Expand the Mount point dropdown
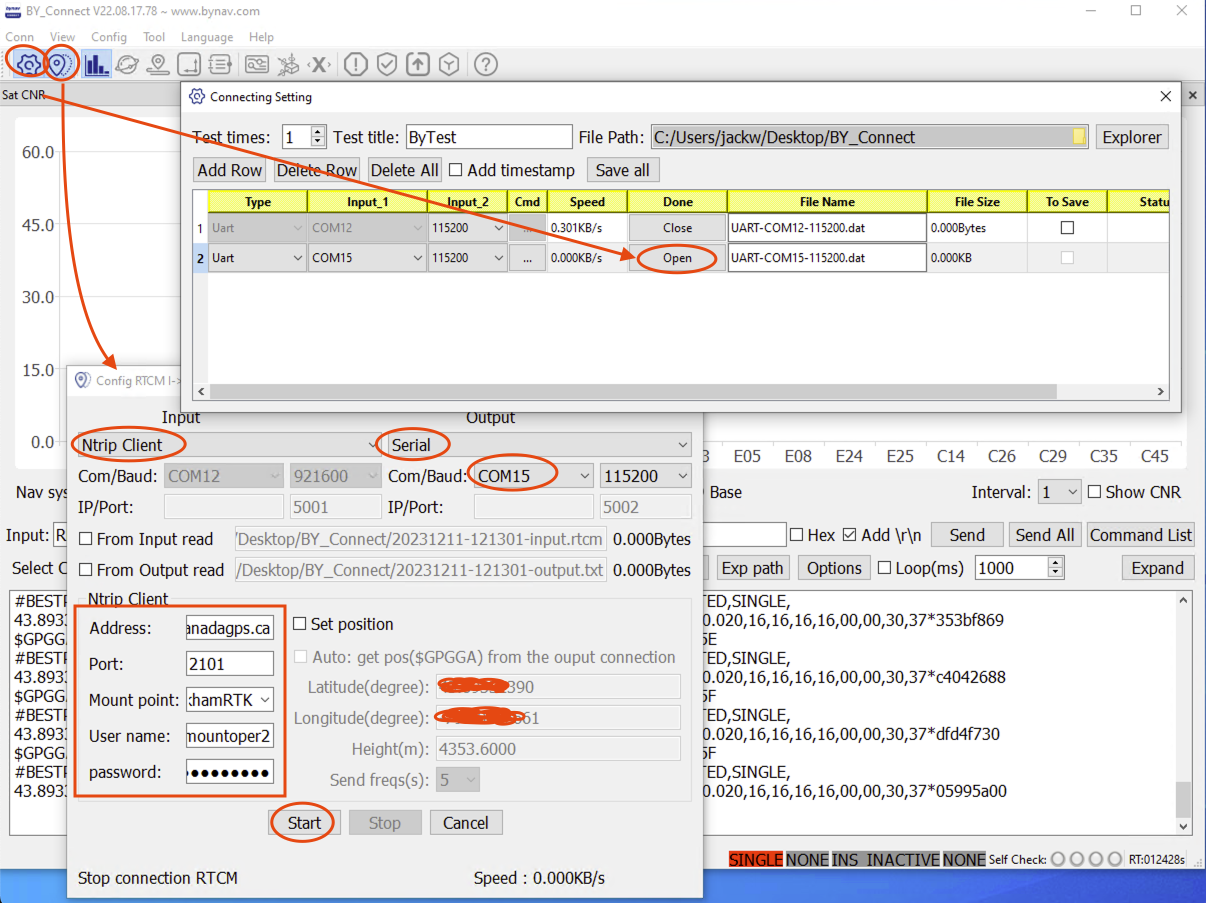Screen dimensions: 1206x903 click(266, 699)
